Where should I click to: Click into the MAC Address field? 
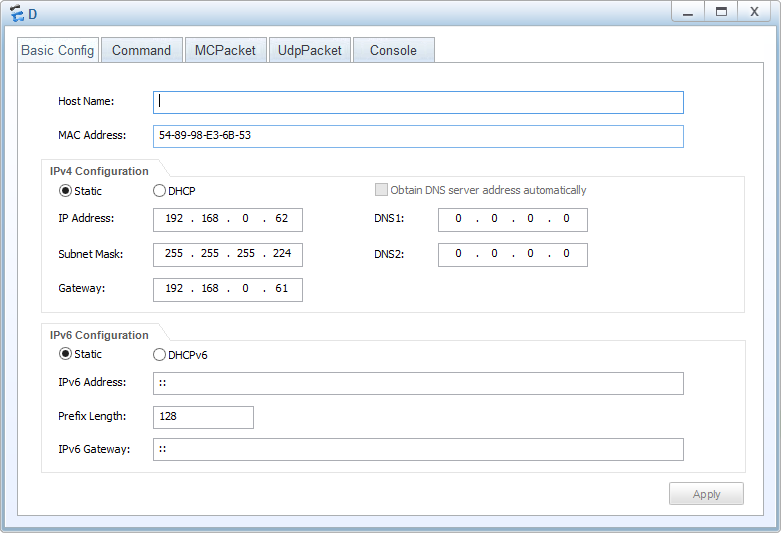(x=418, y=136)
